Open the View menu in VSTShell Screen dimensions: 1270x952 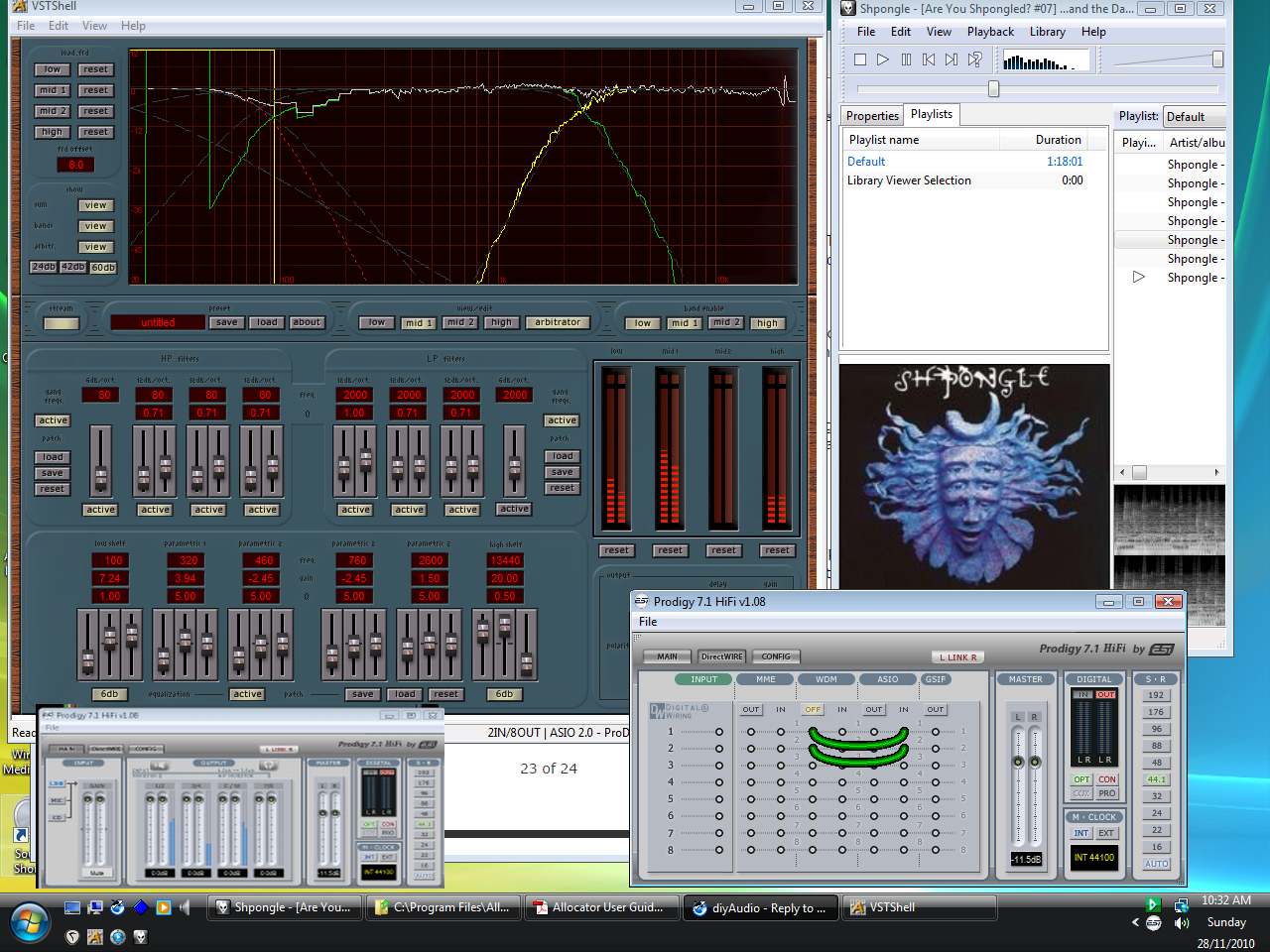[x=94, y=26]
